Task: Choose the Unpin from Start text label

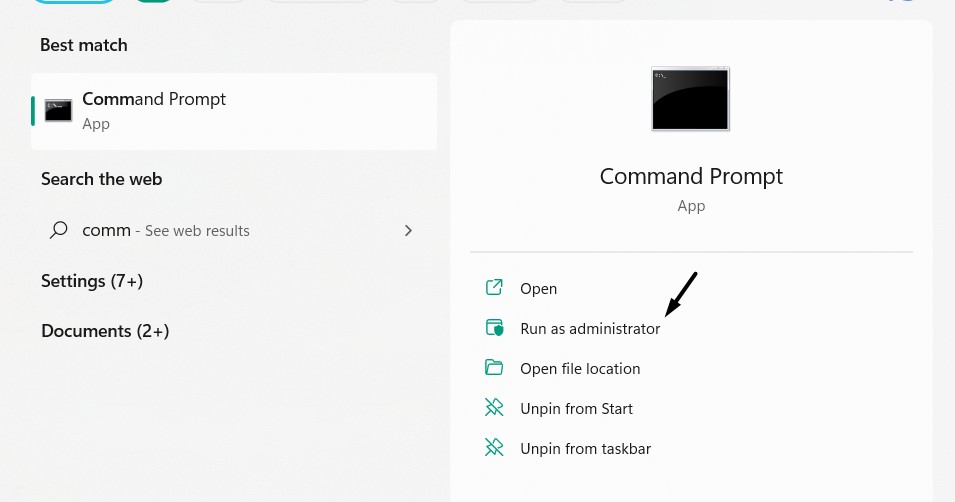Action: (x=576, y=409)
